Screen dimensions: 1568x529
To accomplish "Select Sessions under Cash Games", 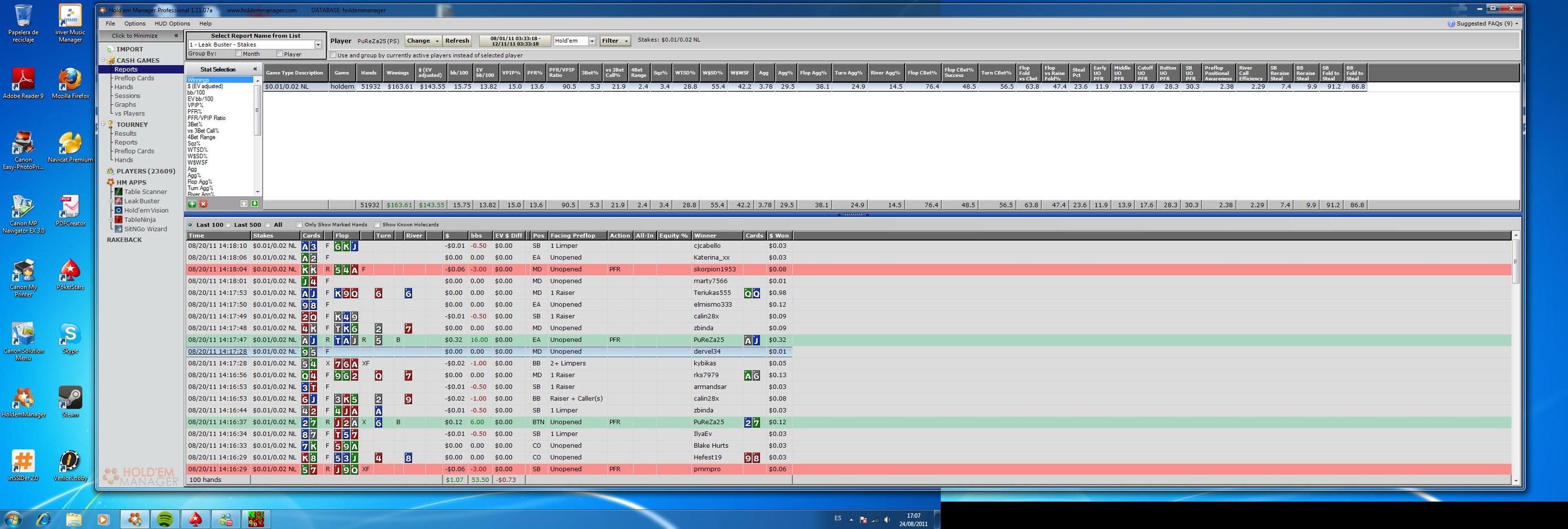I will (127, 96).
